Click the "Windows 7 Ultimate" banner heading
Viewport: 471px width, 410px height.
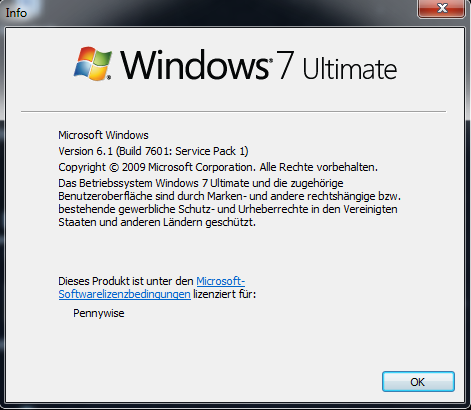pyautogui.click(x=258, y=65)
